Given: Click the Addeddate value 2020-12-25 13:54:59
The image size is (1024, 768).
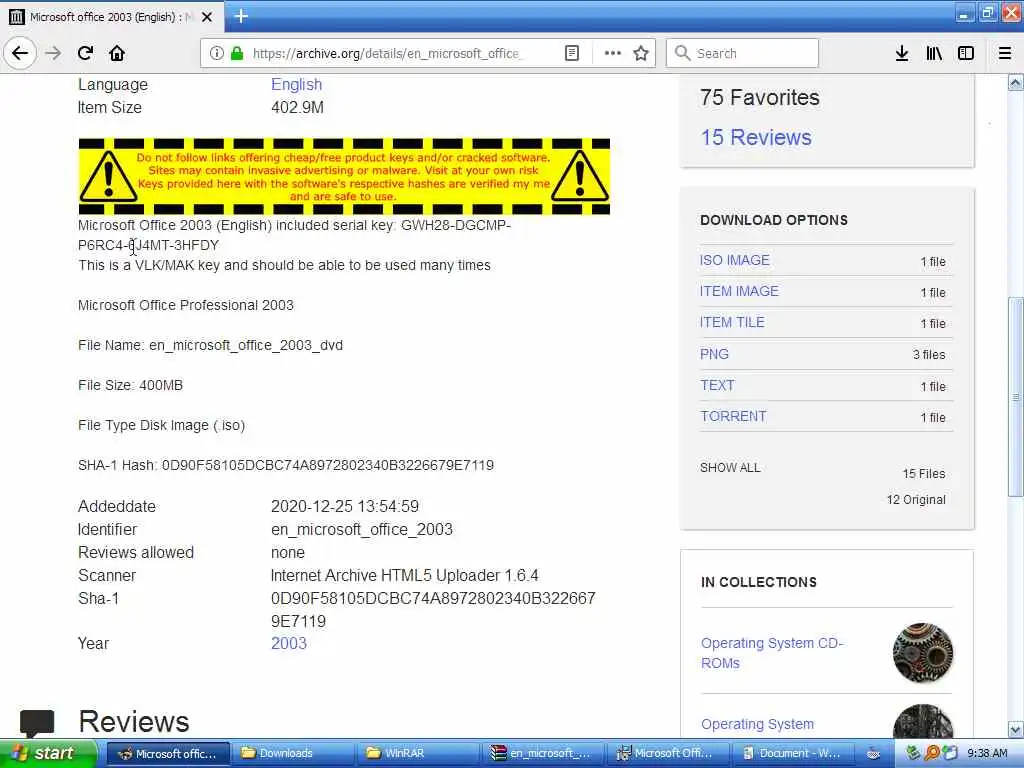Looking at the screenshot, I should pyautogui.click(x=345, y=506).
